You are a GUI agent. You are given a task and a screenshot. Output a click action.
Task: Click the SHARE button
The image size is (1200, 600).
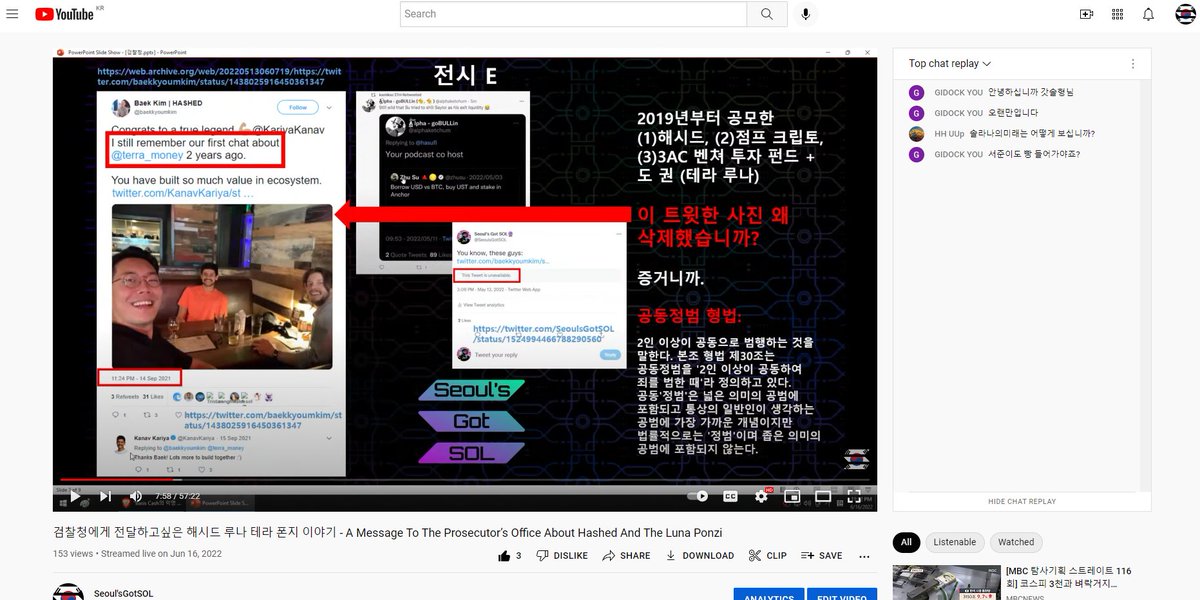click(626, 556)
